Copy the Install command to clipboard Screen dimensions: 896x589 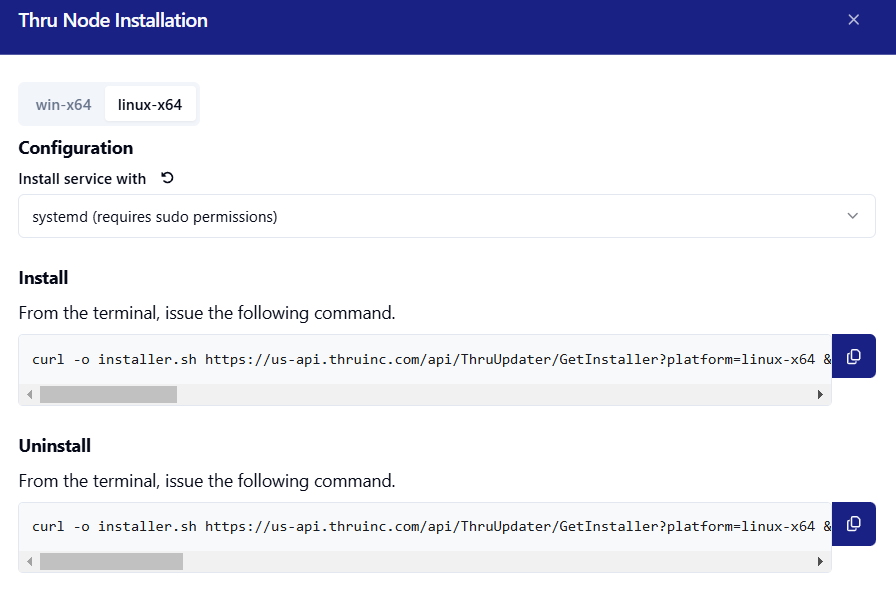[x=853, y=357]
